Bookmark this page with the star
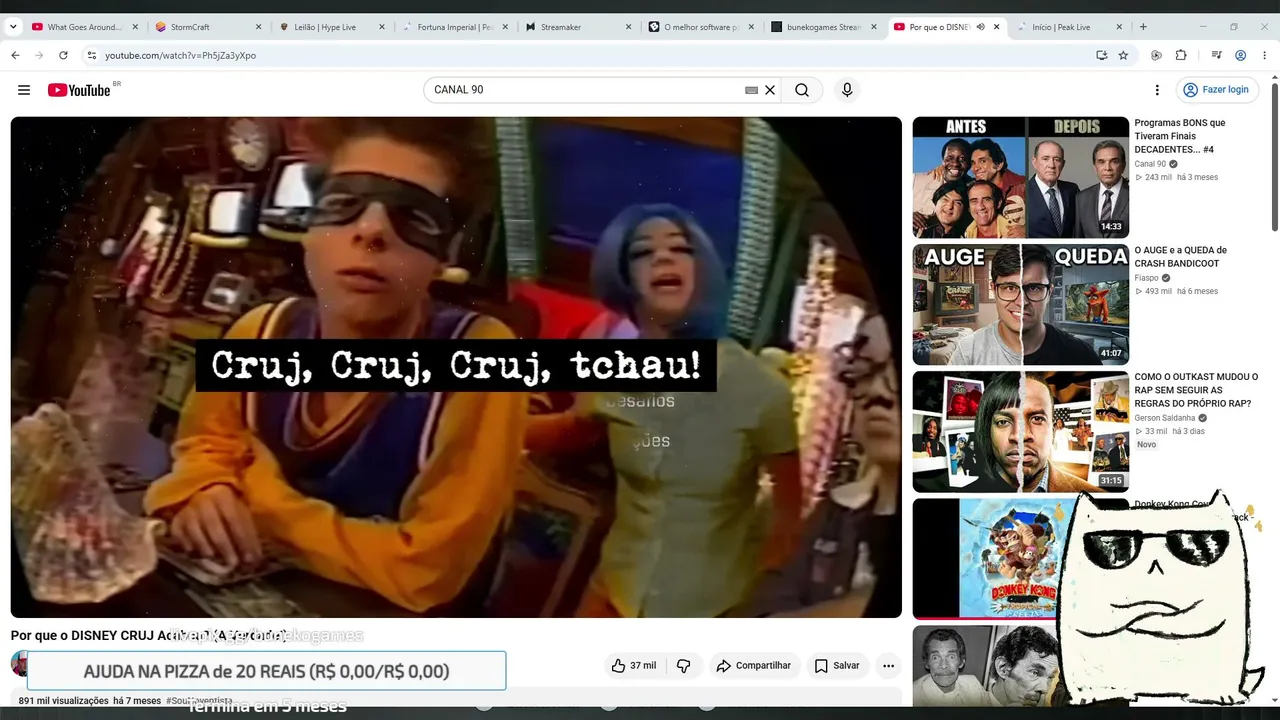This screenshot has height=720, width=1280. point(1123,55)
